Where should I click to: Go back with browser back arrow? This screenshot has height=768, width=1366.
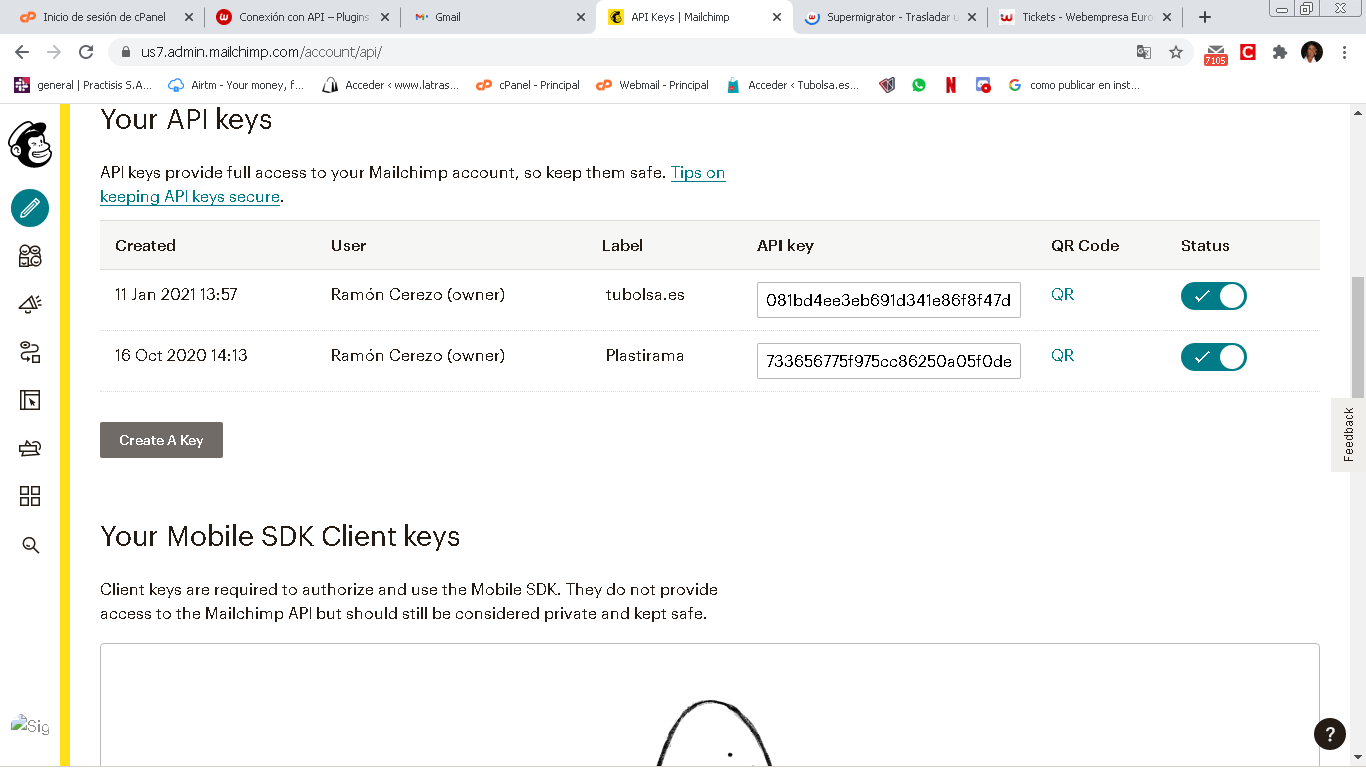tap(22, 52)
